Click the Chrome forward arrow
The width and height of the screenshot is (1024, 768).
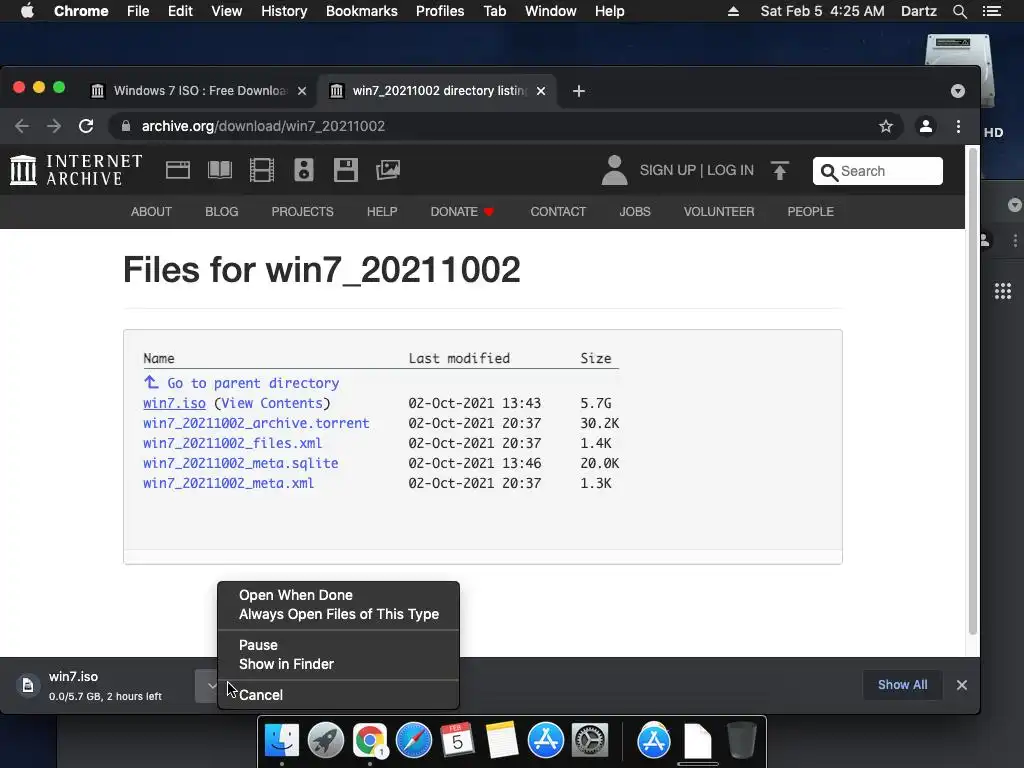click(x=54, y=126)
